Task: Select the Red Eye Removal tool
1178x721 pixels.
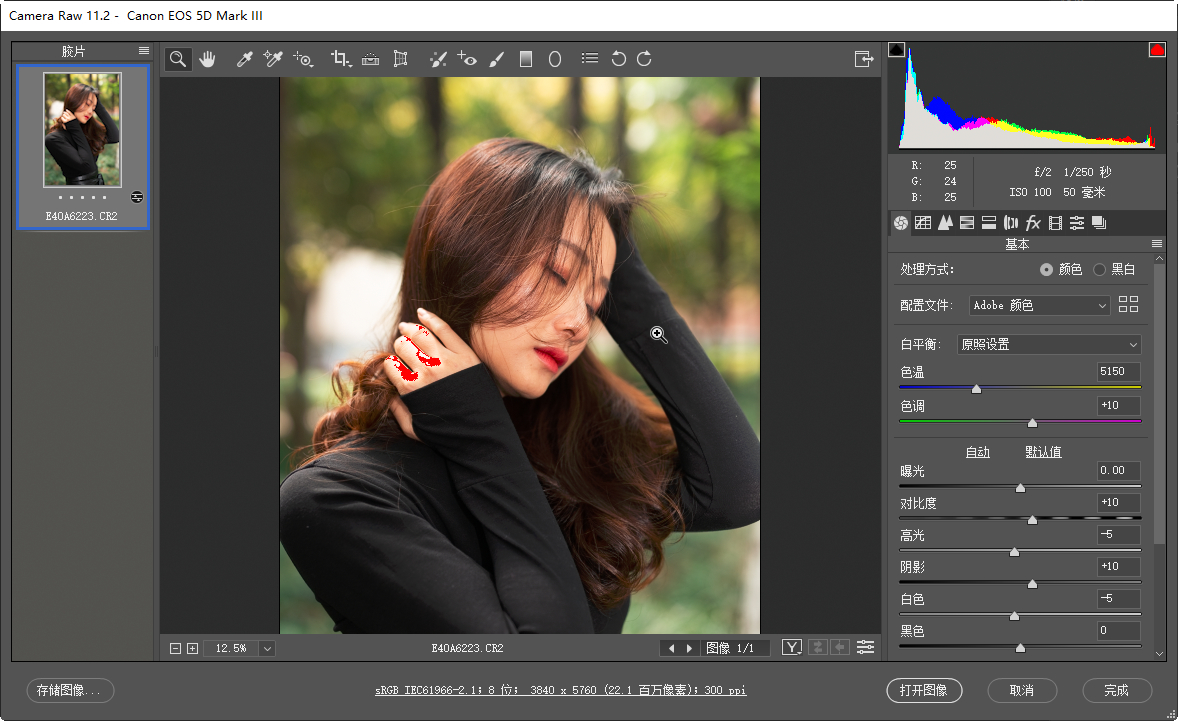Action: [x=467, y=59]
